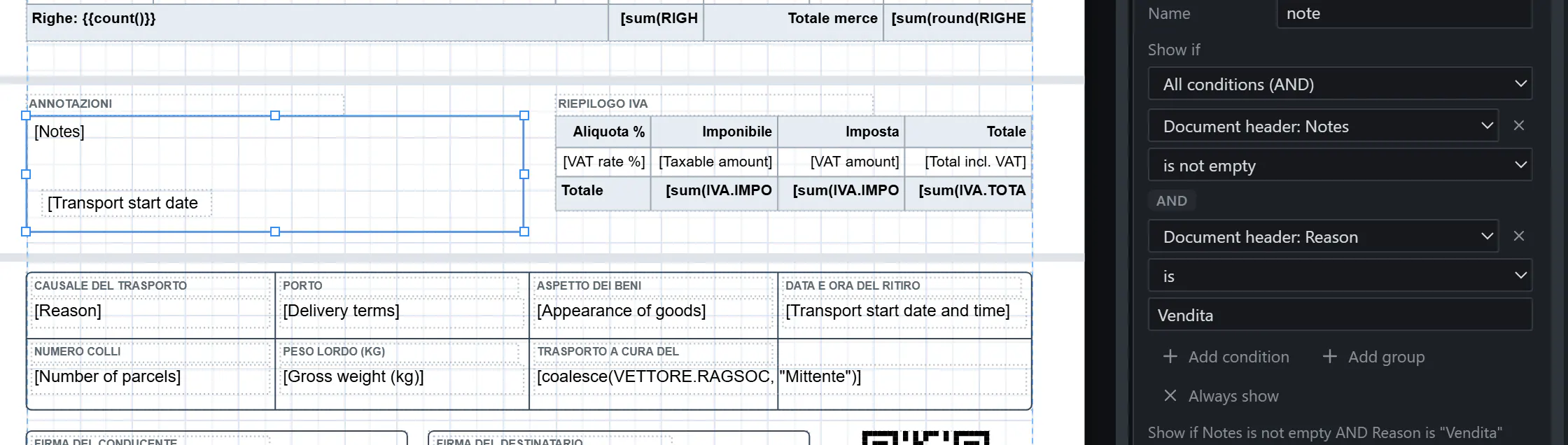Click the [sum(RIGH cell
This screenshot has height=445, width=1568.
point(656,22)
